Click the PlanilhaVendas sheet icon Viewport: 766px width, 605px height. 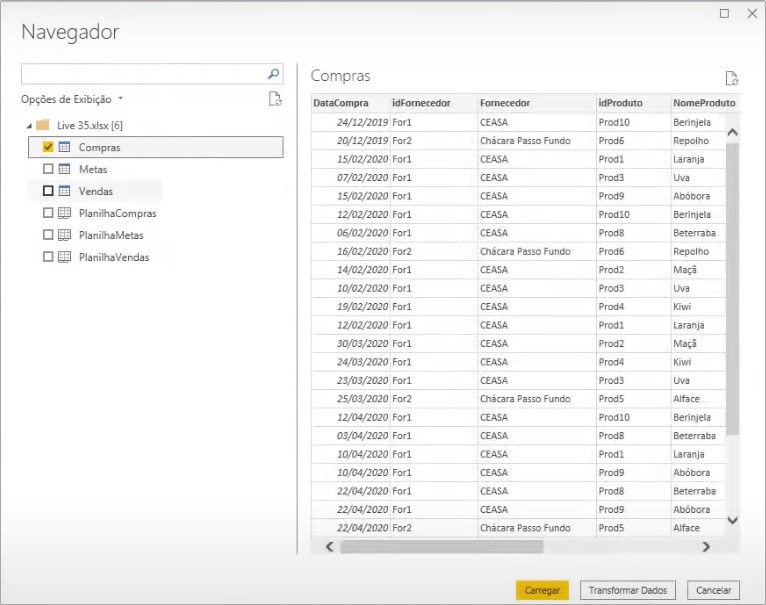[x=64, y=257]
